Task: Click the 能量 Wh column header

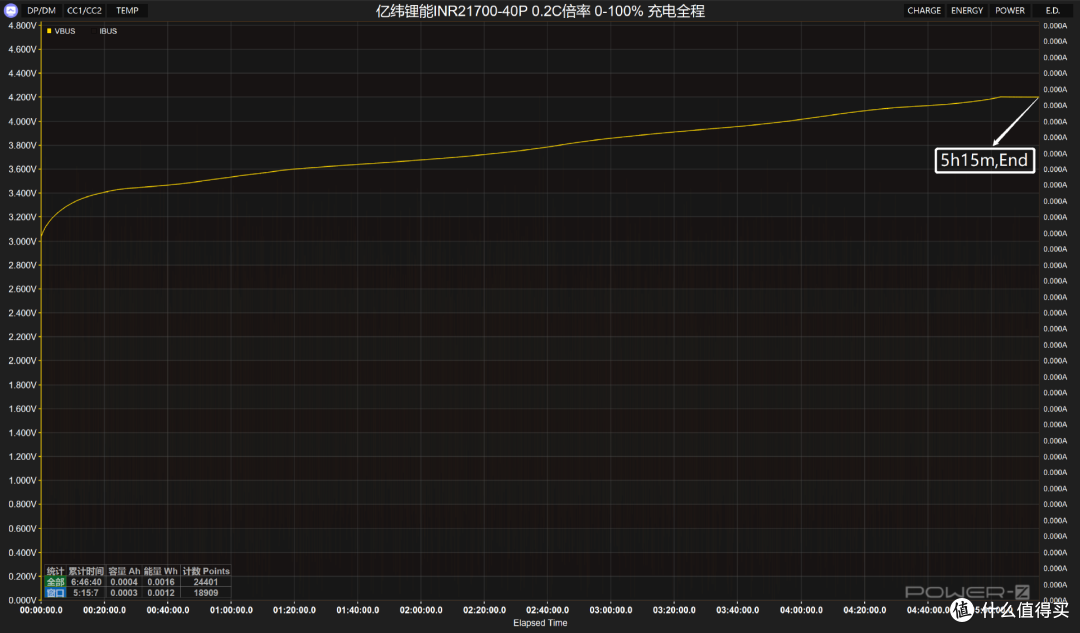Action: [x=160, y=571]
